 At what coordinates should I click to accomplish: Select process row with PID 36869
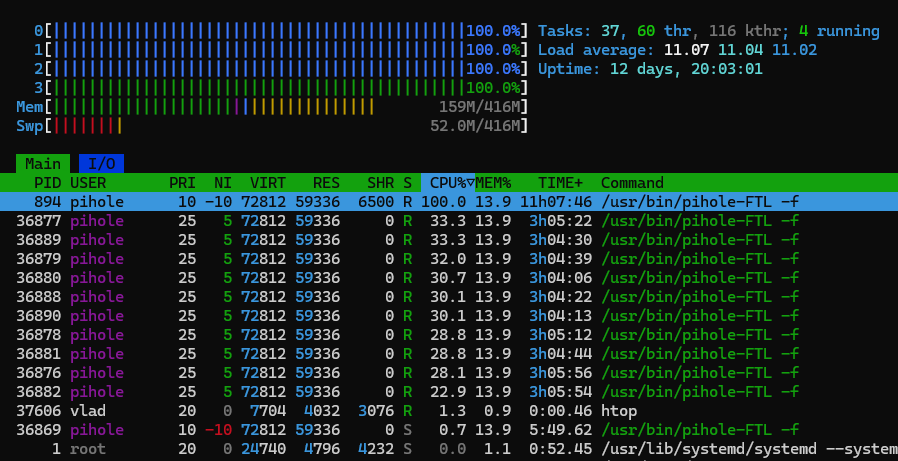(x=449, y=430)
